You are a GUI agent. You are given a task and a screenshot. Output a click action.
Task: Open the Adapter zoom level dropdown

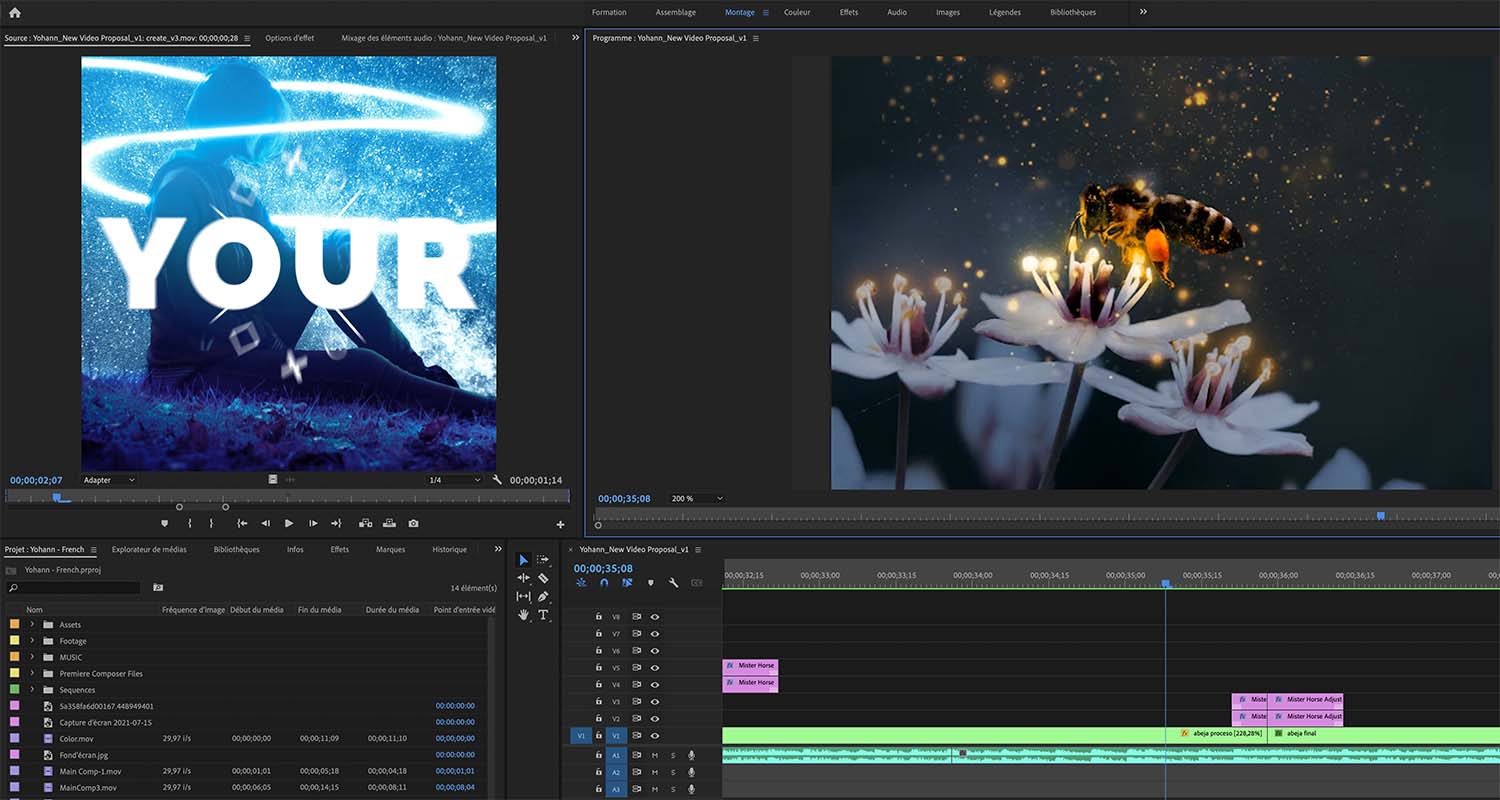pos(109,480)
